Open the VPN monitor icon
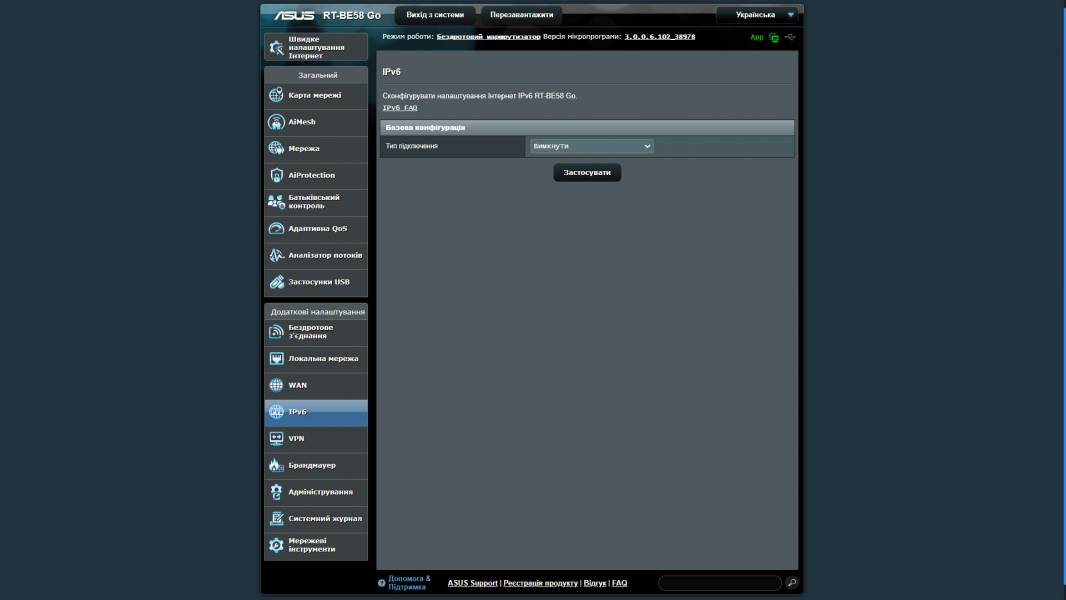1066x600 pixels. 277,438
